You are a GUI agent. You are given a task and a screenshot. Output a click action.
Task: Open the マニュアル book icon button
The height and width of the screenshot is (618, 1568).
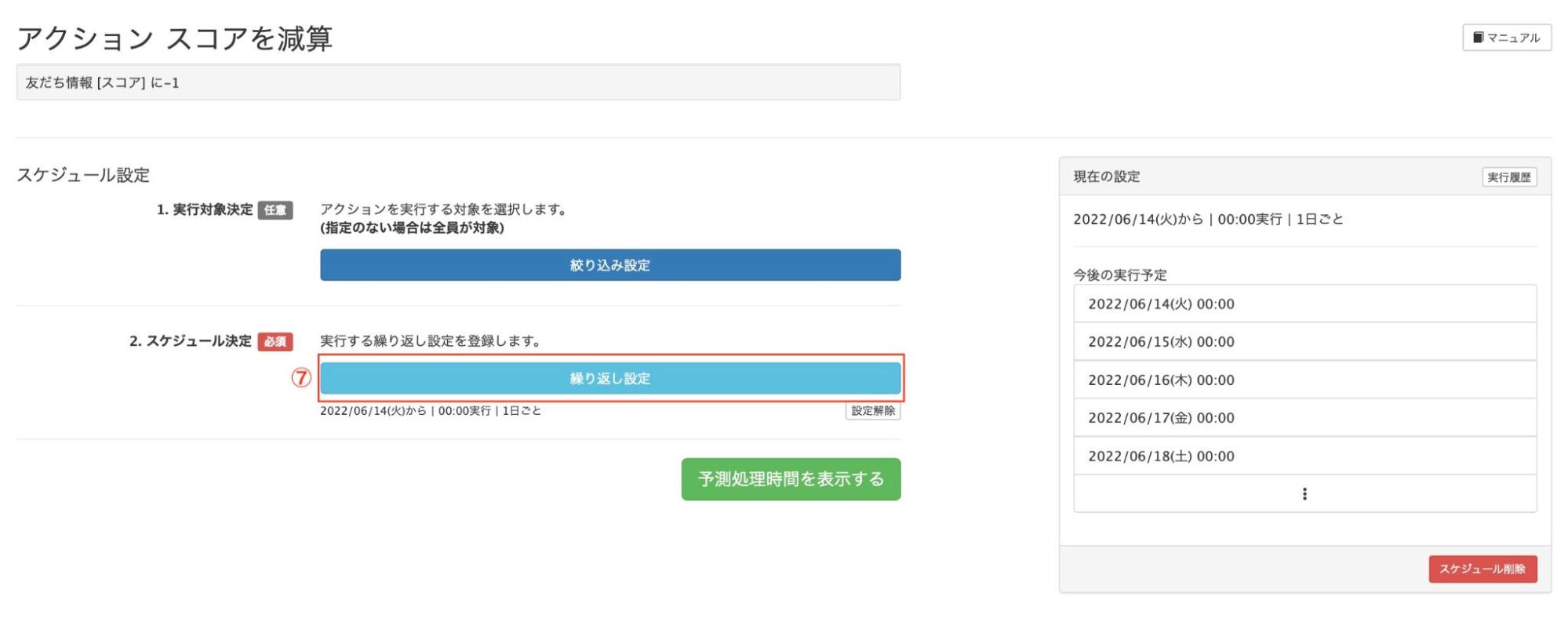[x=1506, y=38]
